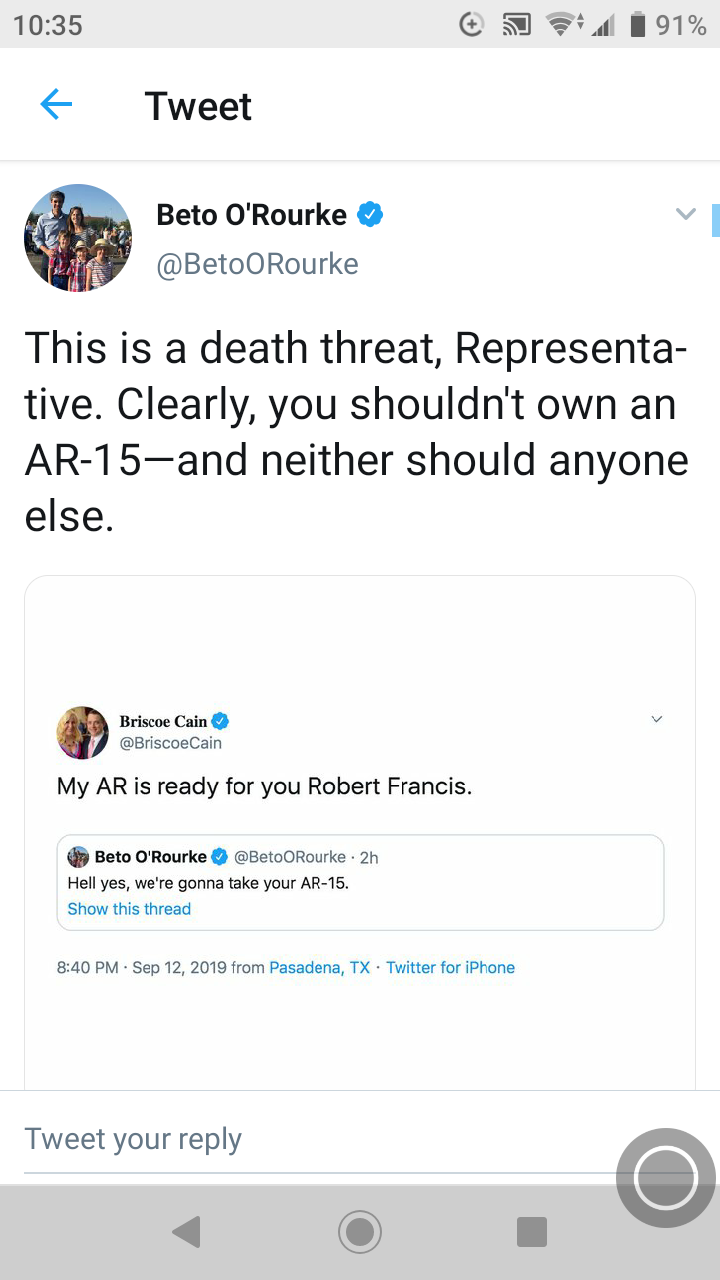The image size is (720, 1280).
Task: Tap Beto O'Rourke's blue verified badge
Action: [x=370, y=214]
